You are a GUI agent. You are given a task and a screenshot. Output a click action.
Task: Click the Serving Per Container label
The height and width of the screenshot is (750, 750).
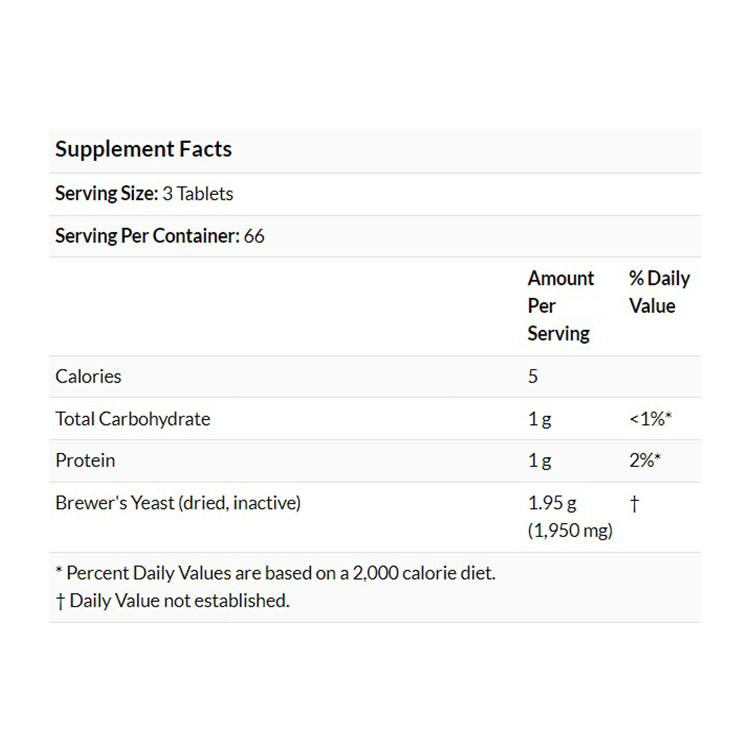click(x=147, y=237)
